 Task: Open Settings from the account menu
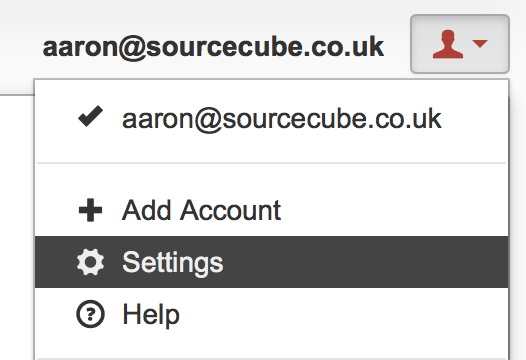[271, 262]
